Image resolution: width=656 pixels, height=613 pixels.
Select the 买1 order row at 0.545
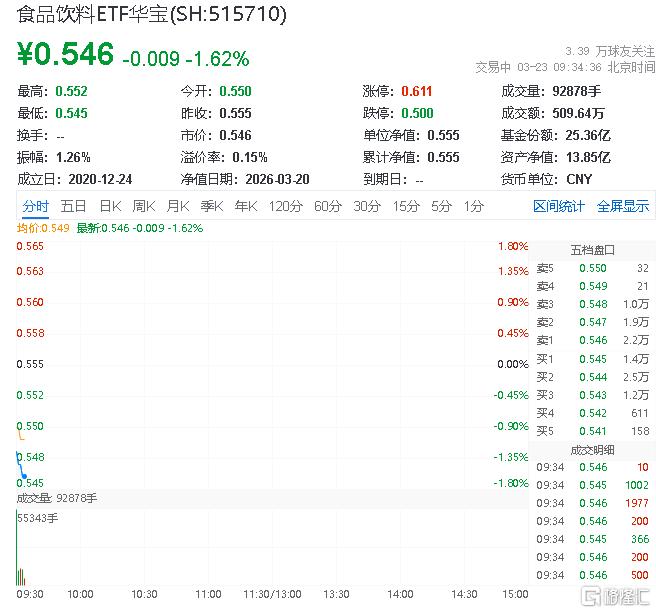592,359
